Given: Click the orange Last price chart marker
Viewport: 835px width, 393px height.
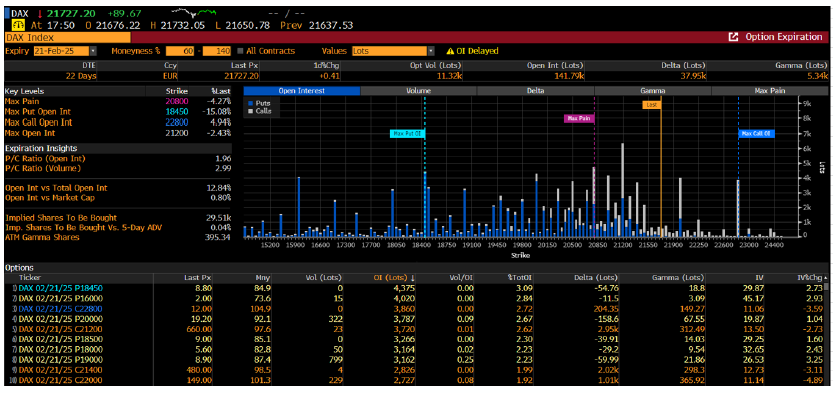Looking at the screenshot, I should (x=652, y=105).
